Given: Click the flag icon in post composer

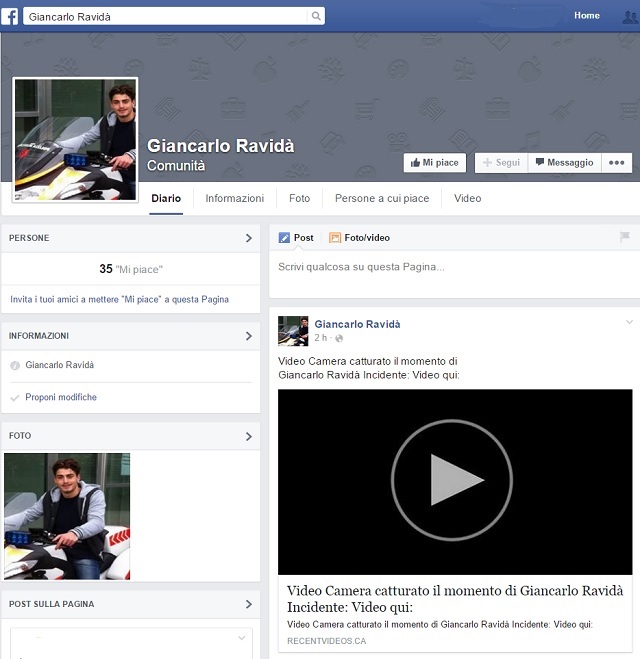Looking at the screenshot, I should [625, 237].
